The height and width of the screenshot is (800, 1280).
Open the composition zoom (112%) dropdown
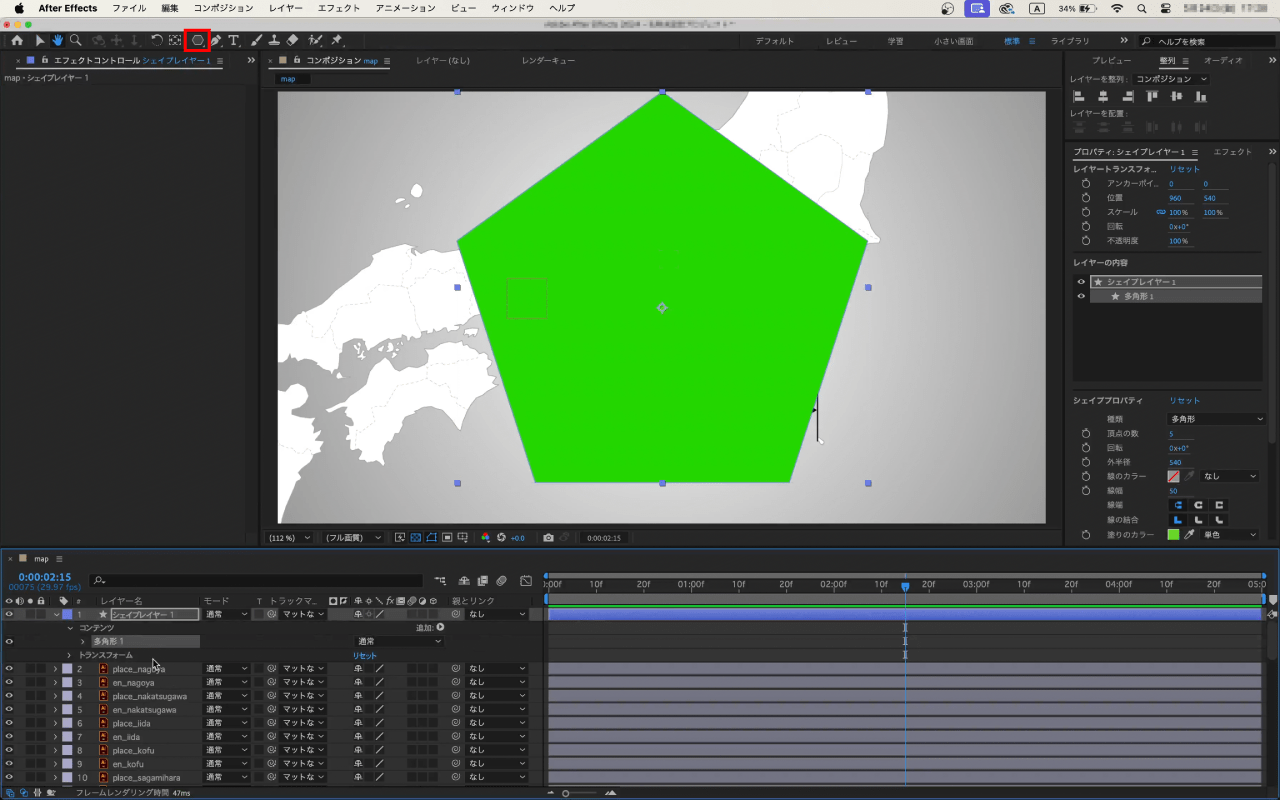pos(290,538)
